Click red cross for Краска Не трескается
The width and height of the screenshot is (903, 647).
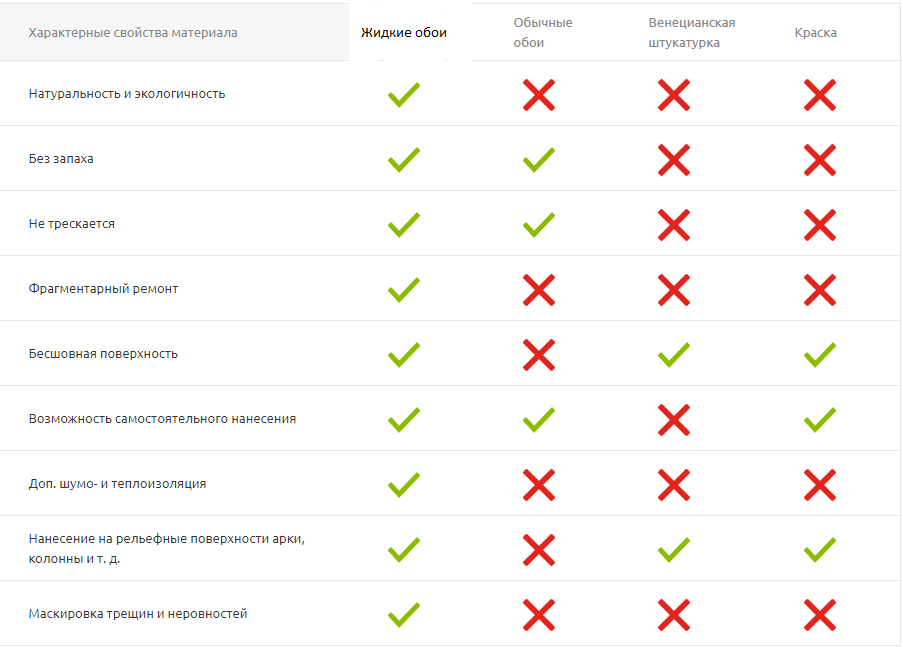tap(820, 225)
